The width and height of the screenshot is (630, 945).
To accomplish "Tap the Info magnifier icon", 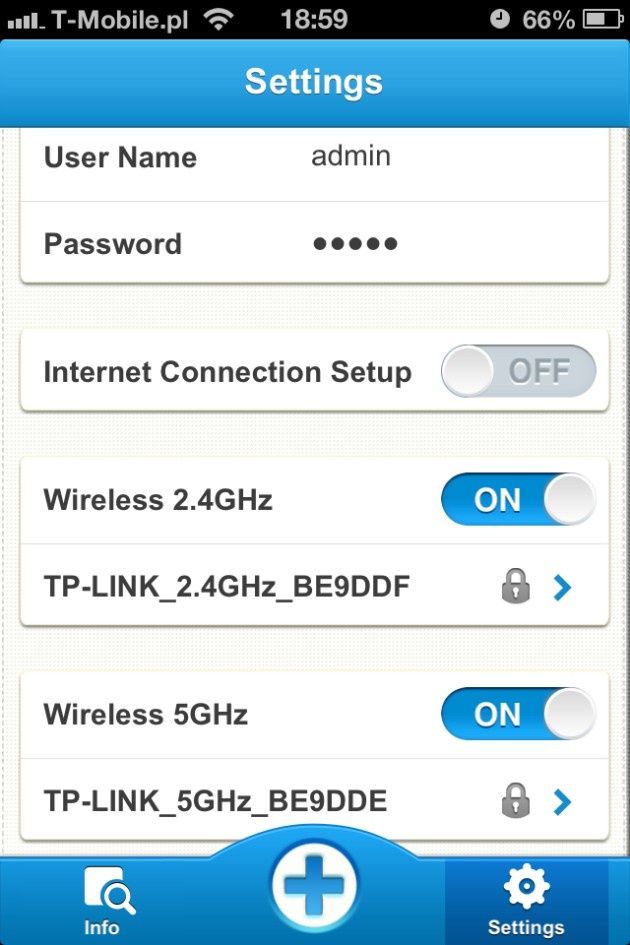I will pyautogui.click(x=109, y=890).
